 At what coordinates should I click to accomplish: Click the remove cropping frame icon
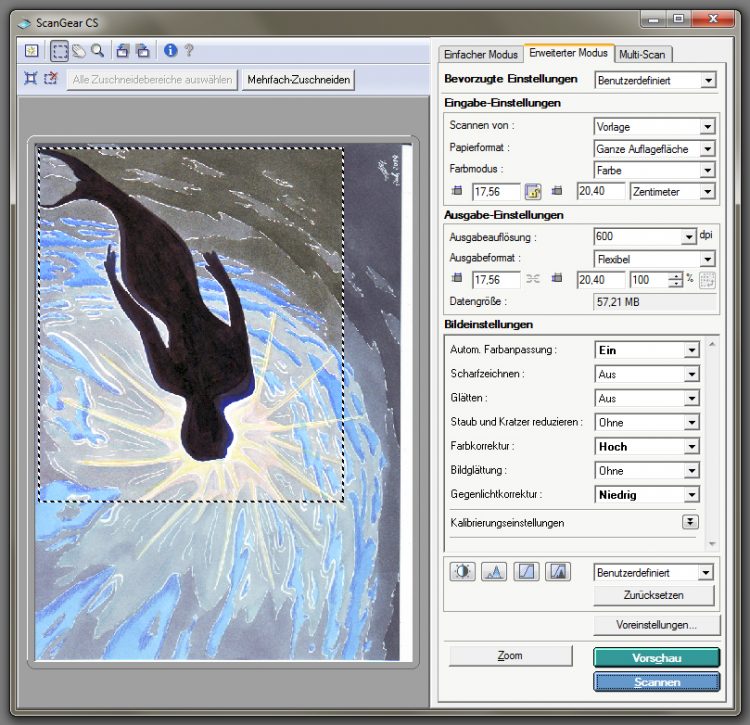pos(51,78)
